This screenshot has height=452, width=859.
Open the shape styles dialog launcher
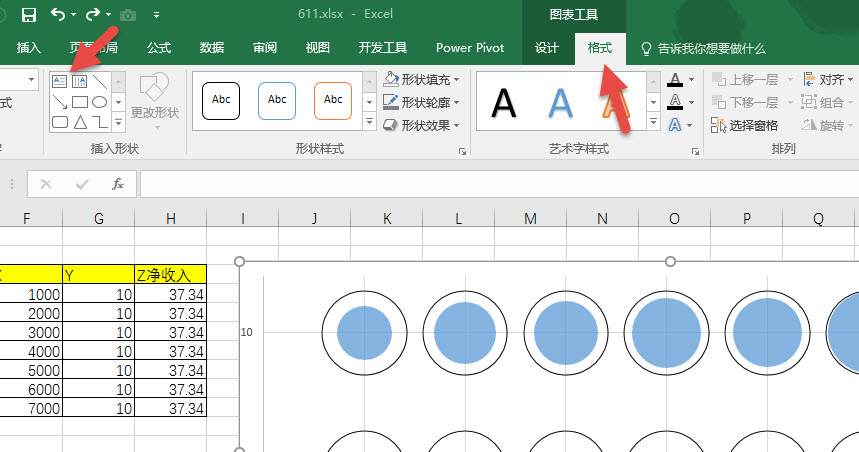(x=462, y=151)
